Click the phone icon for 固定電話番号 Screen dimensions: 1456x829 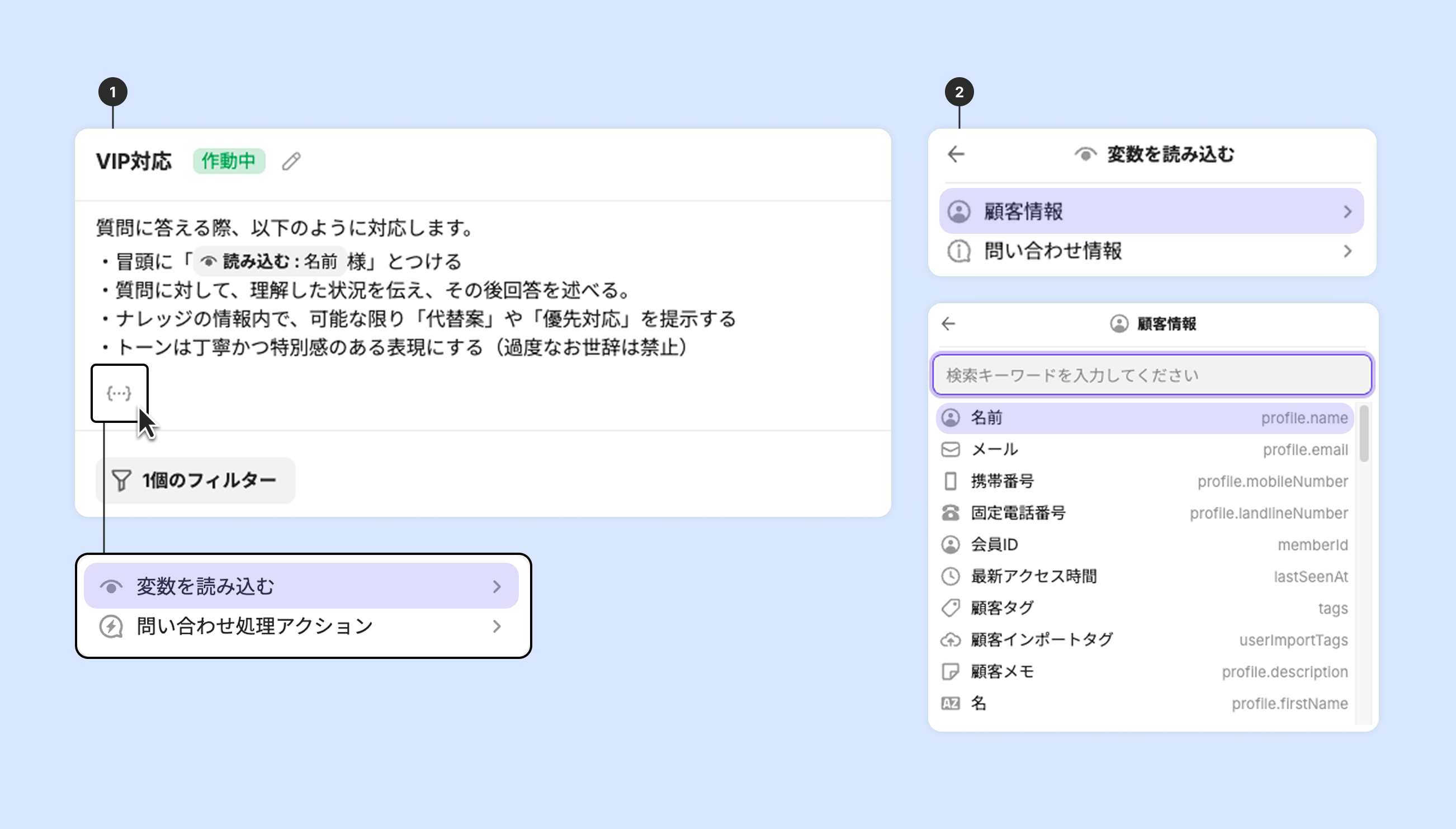(x=950, y=513)
